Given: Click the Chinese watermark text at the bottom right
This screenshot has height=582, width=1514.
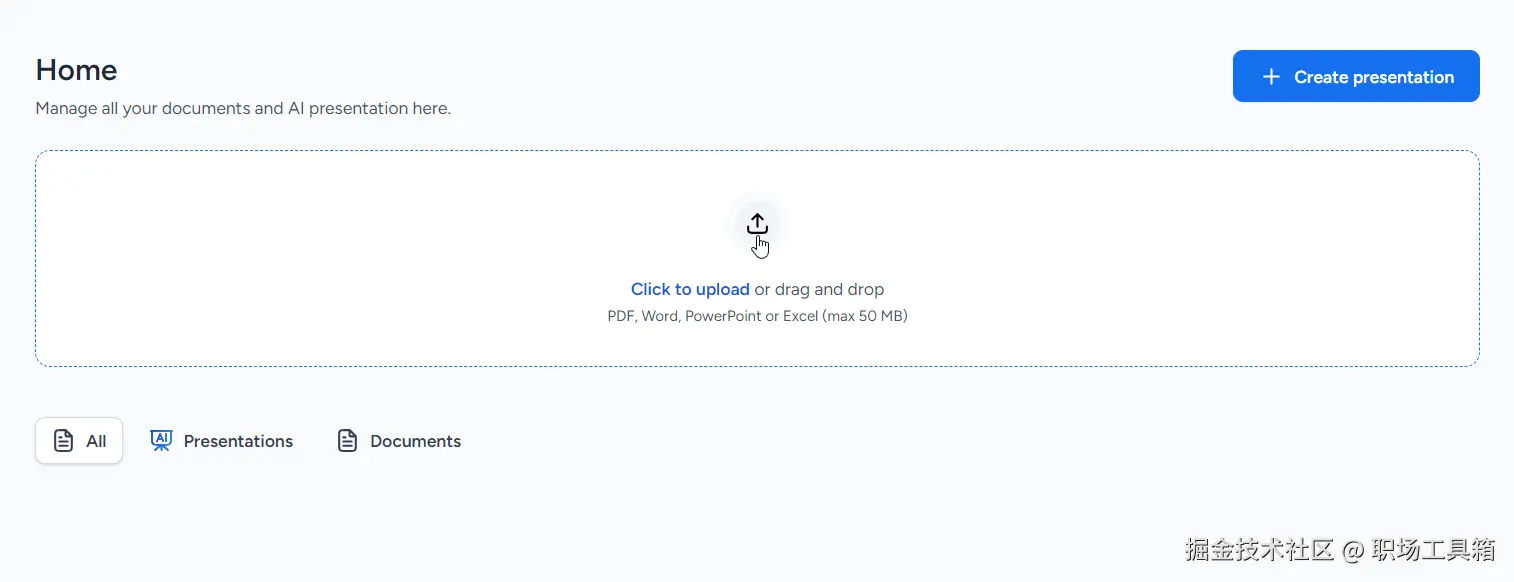Looking at the screenshot, I should [1340, 549].
